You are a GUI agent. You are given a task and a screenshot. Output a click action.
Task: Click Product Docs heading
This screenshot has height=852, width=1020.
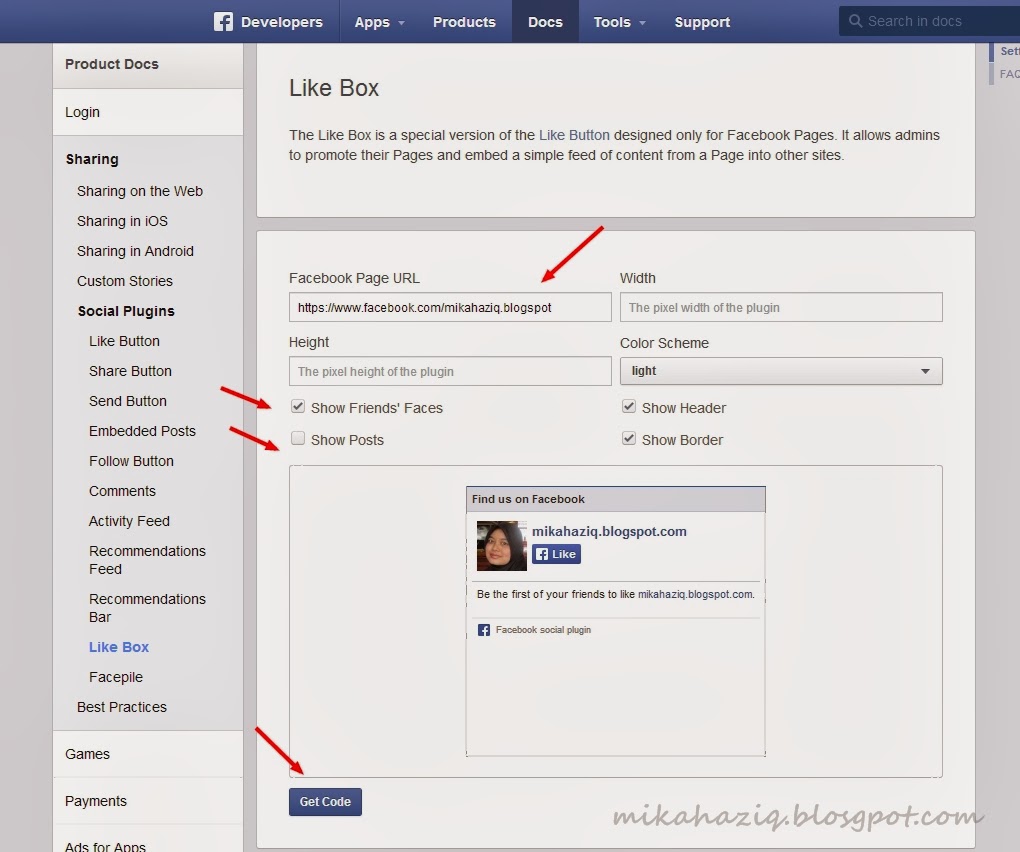(x=112, y=64)
